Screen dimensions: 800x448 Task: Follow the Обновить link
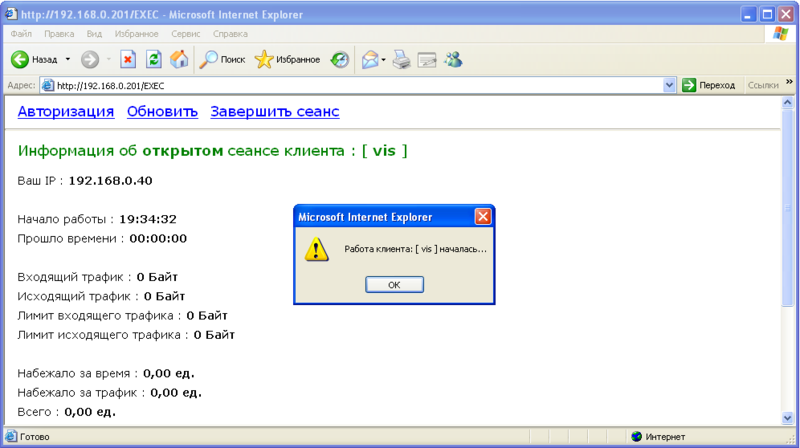pos(162,111)
